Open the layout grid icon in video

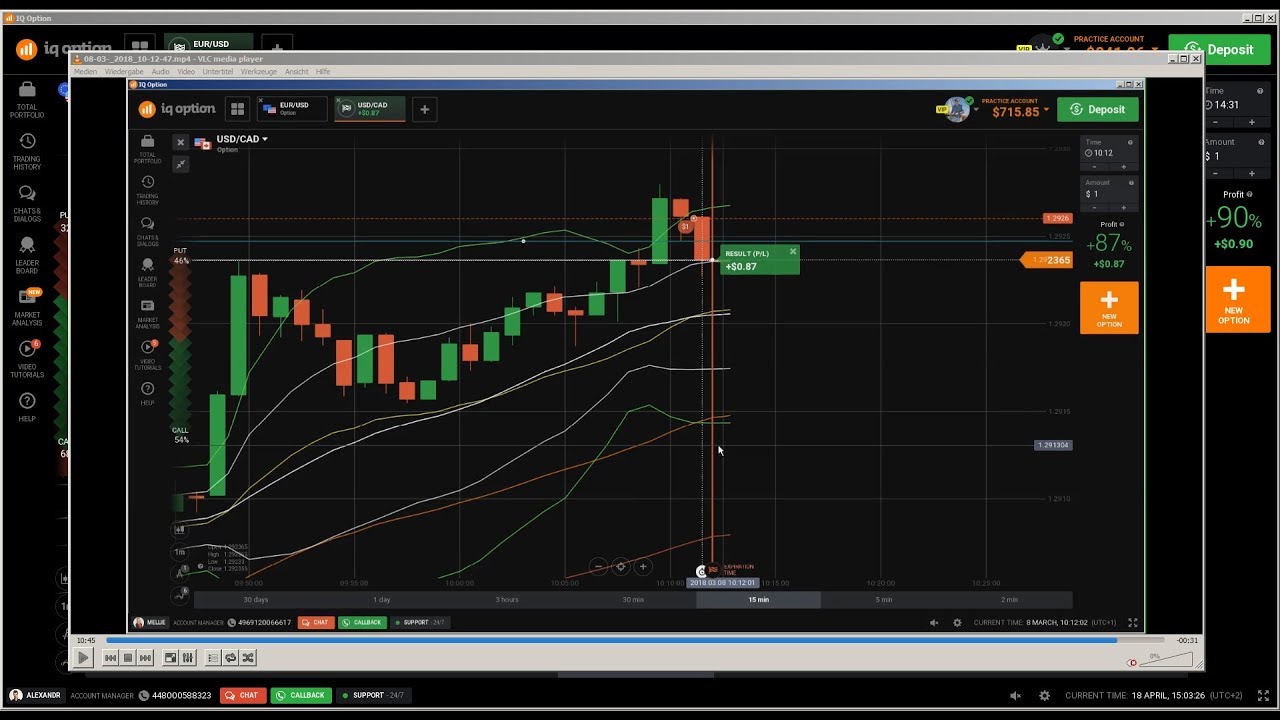click(x=237, y=109)
